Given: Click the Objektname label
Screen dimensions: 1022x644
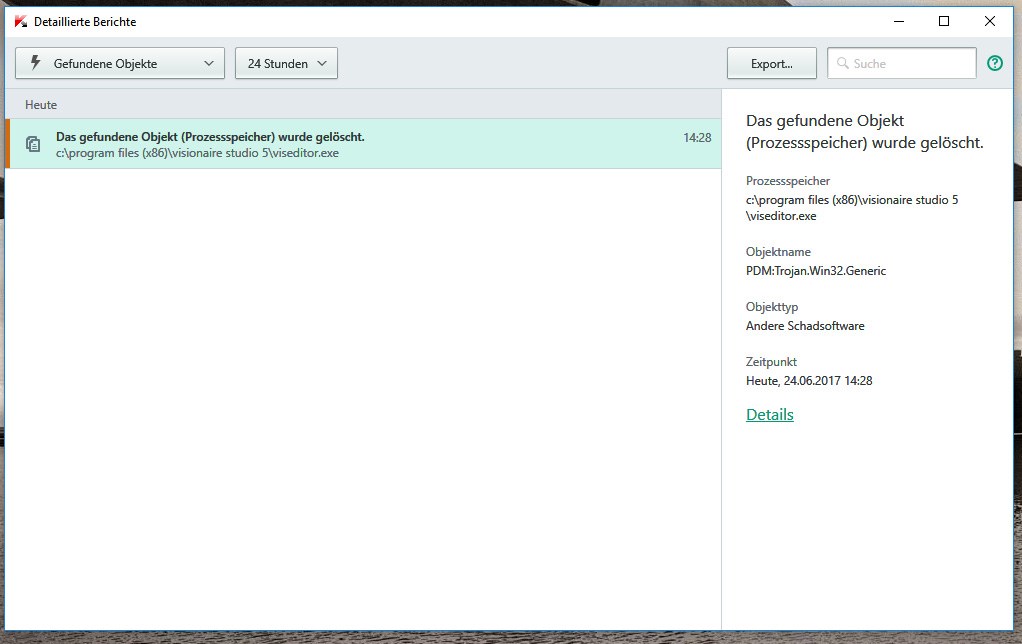Looking at the screenshot, I should pyautogui.click(x=778, y=252).
